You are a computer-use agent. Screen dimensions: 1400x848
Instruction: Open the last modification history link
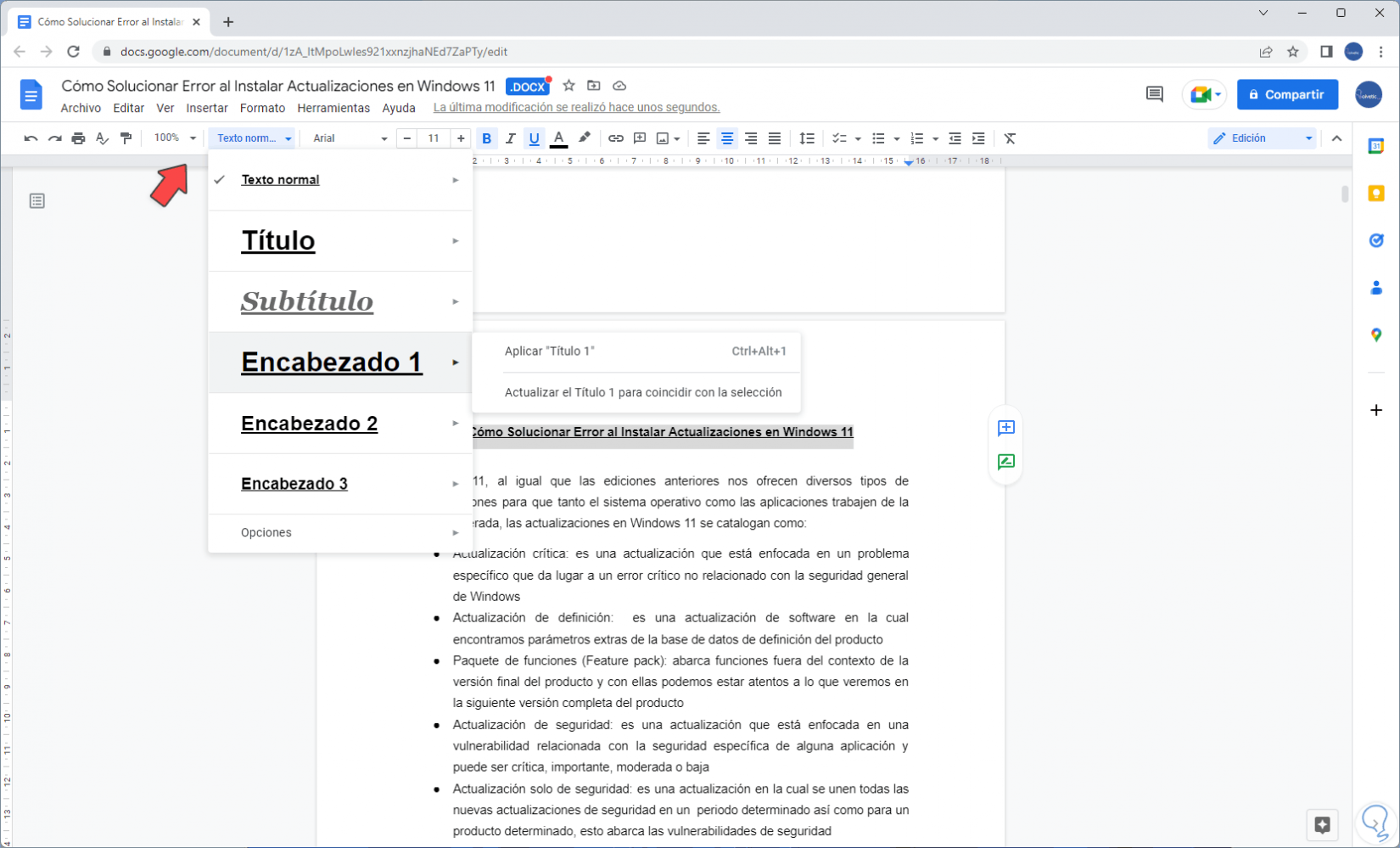coord(576,108)
